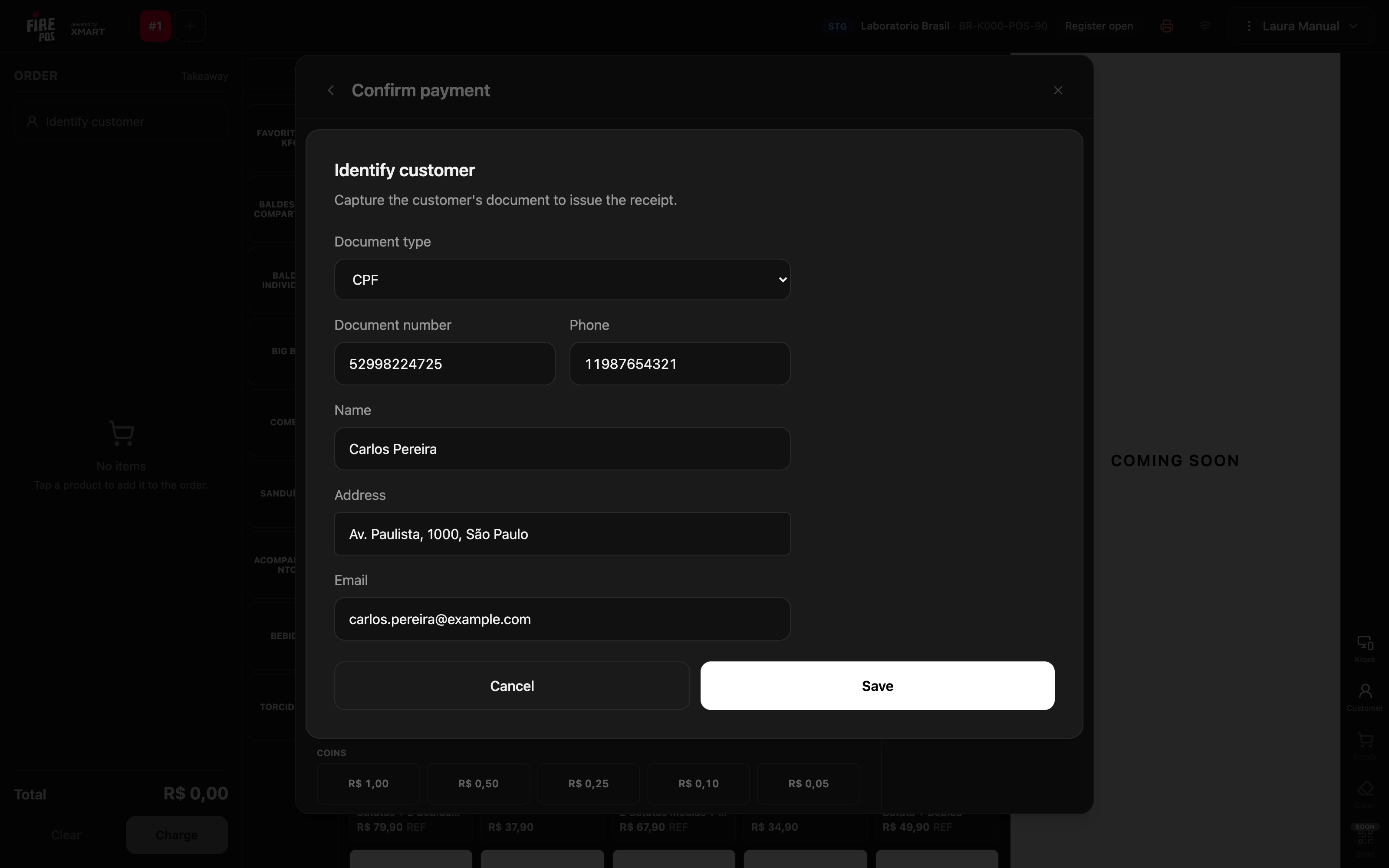The image size is (1389, 868).
Task: Close the Confirm payment dialog
Action: tap(1058, 90)
